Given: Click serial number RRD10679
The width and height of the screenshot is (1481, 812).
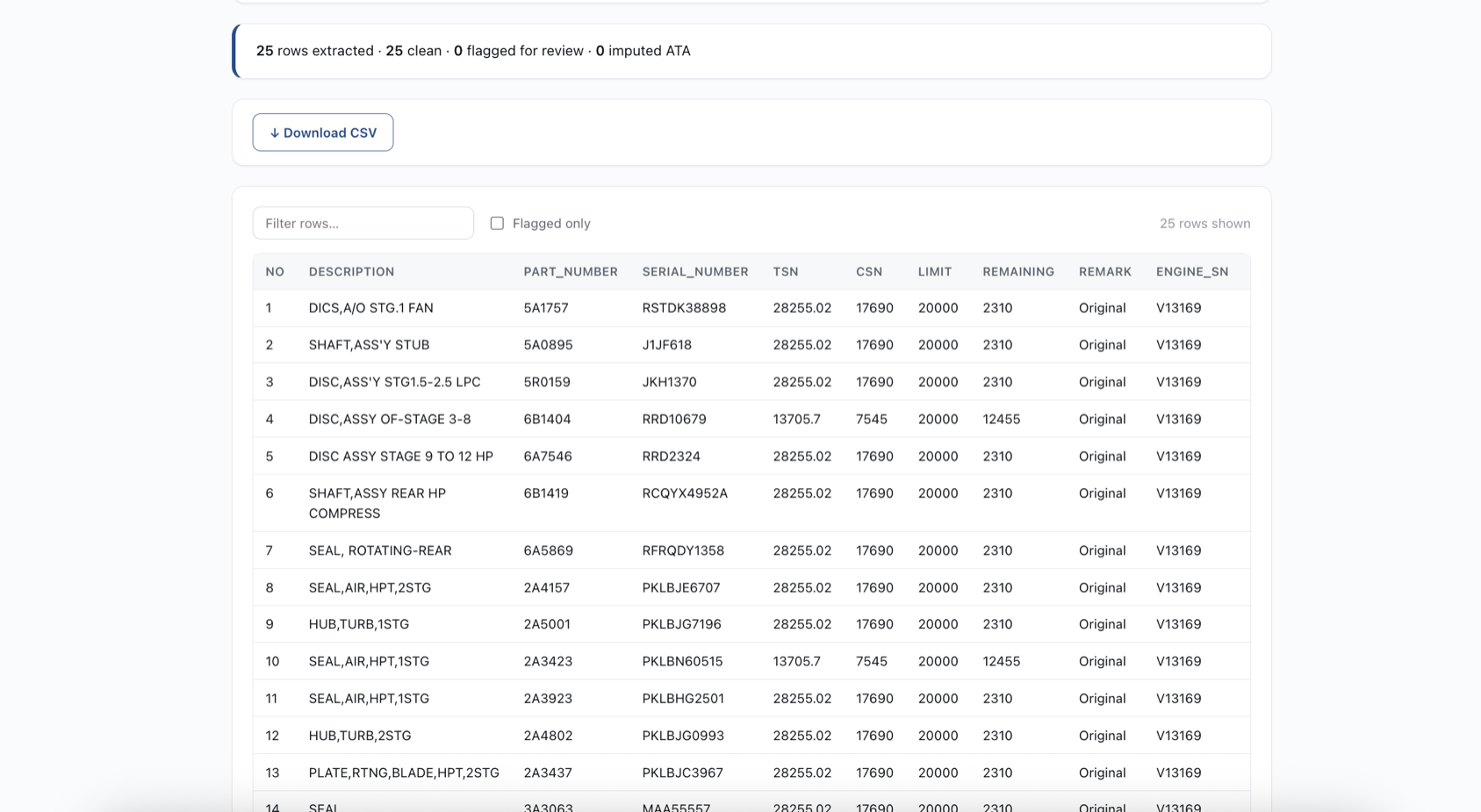Looking at the screenshot, I should point(674,419).
